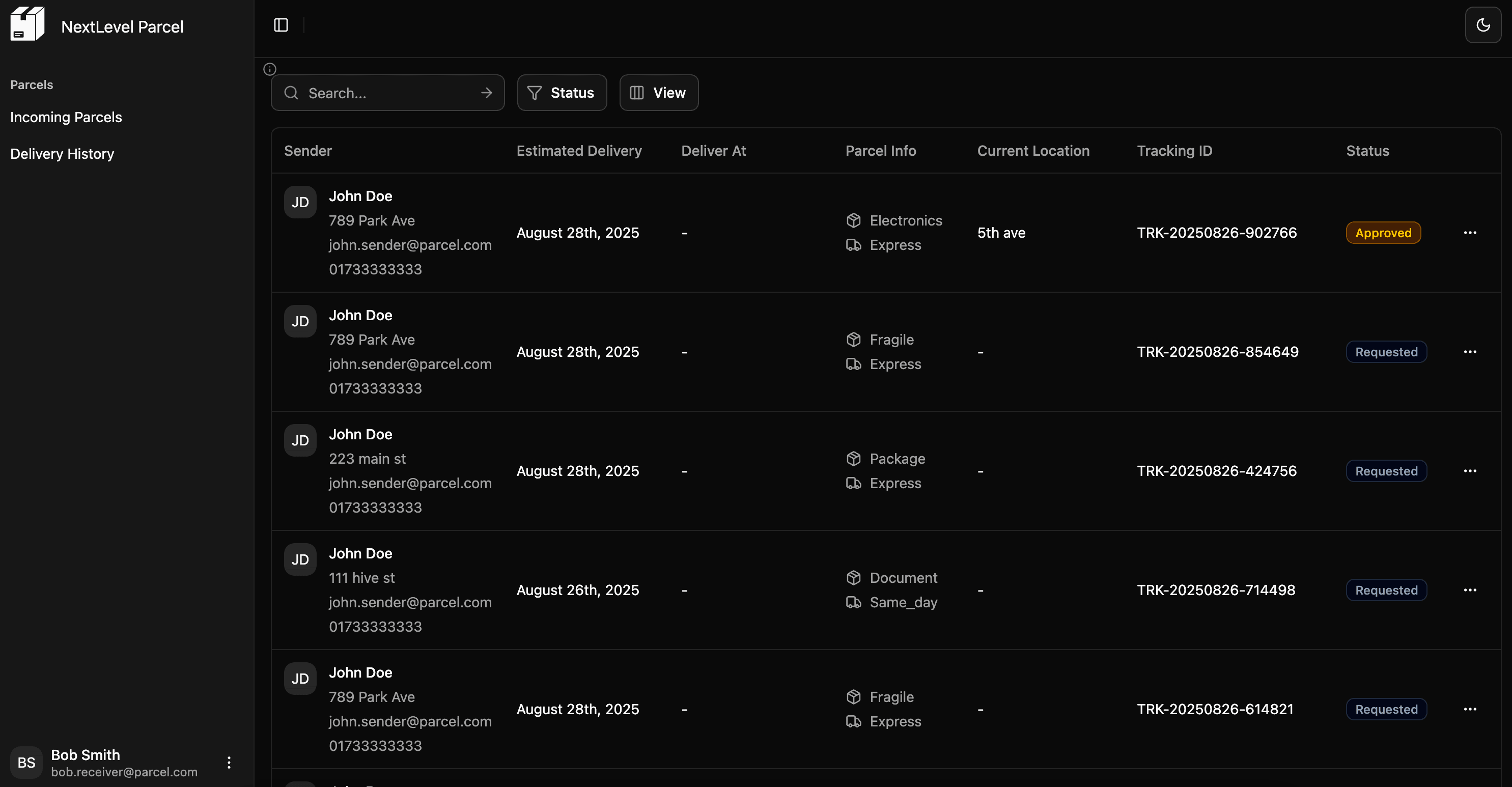Viewport: 1512px width, 787px height.
Task: Click the Estimated Delivery column header
Action: [x=579, y=151]
